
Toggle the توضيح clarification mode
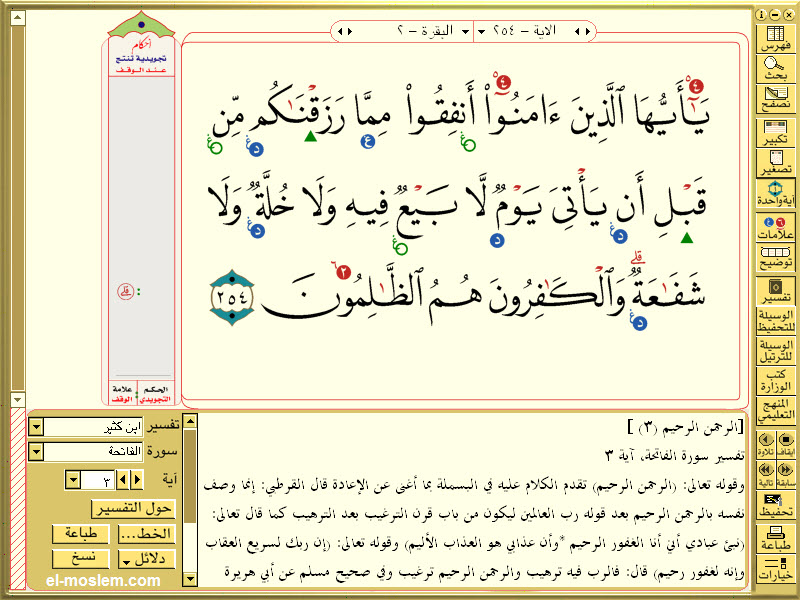[775, 257]
